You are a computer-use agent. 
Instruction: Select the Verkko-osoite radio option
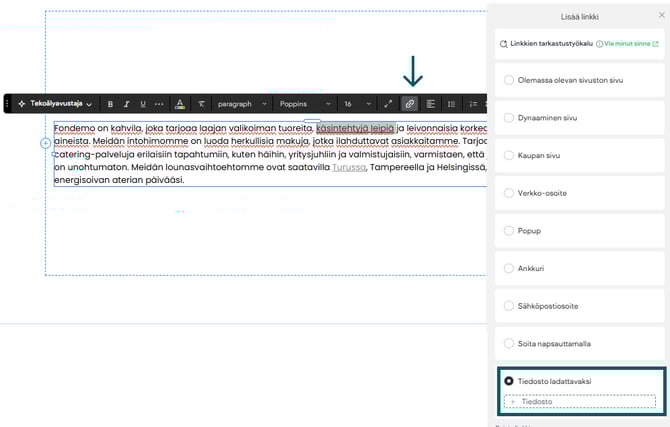click(510, 192)
